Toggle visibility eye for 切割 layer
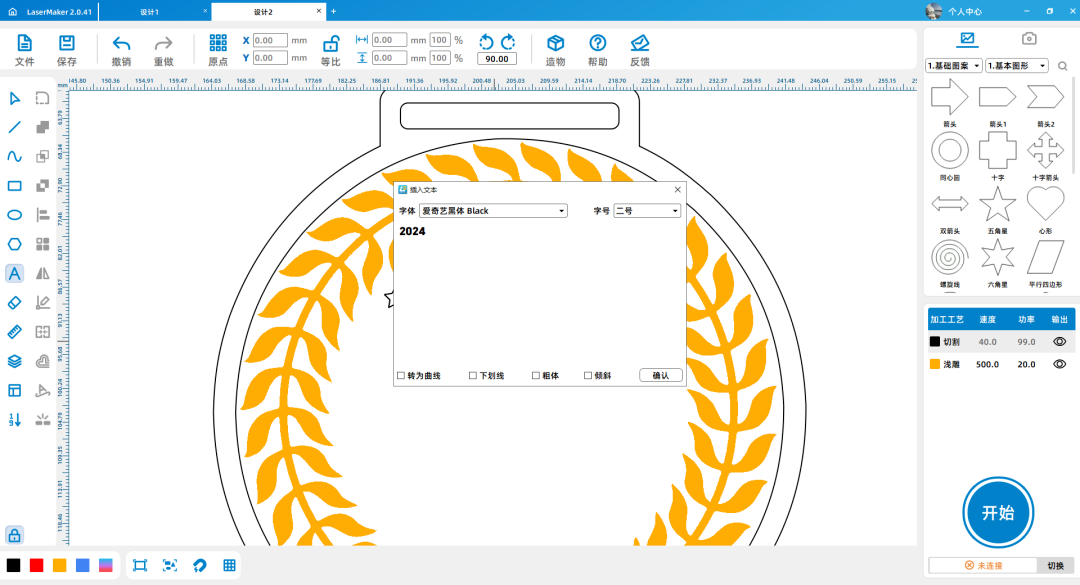 coord(1059,341)
